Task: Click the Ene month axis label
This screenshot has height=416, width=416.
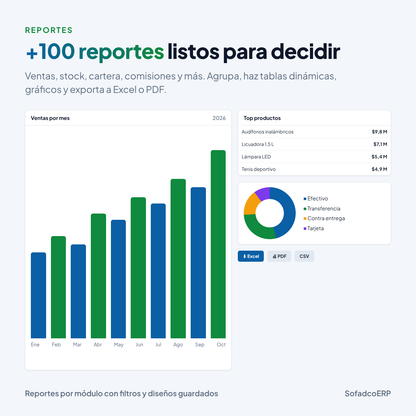Action: pyautogui.click(x=35, y=344)
